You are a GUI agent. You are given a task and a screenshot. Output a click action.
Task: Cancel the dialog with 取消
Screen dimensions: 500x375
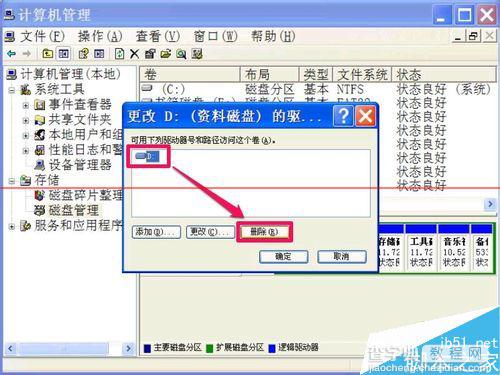pos(342,256)
